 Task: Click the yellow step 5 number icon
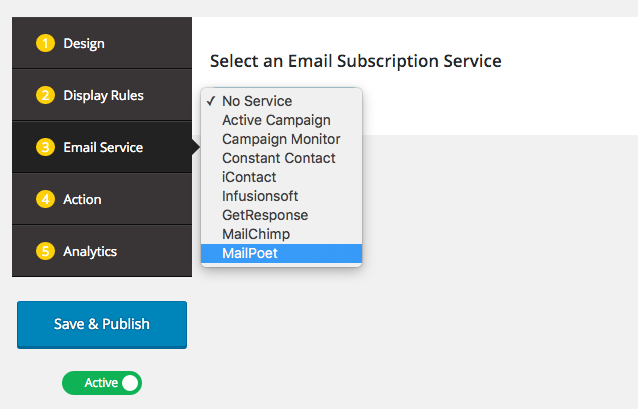[x=45, y=252]
